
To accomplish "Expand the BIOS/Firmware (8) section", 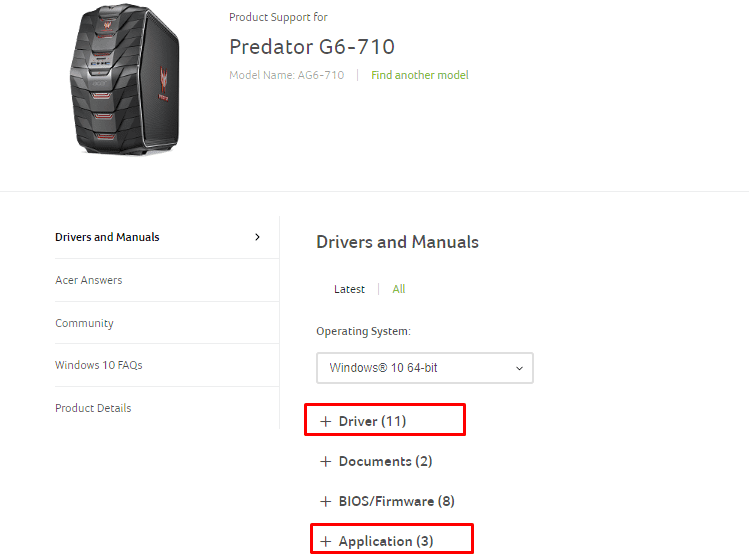I will [396, 501].
